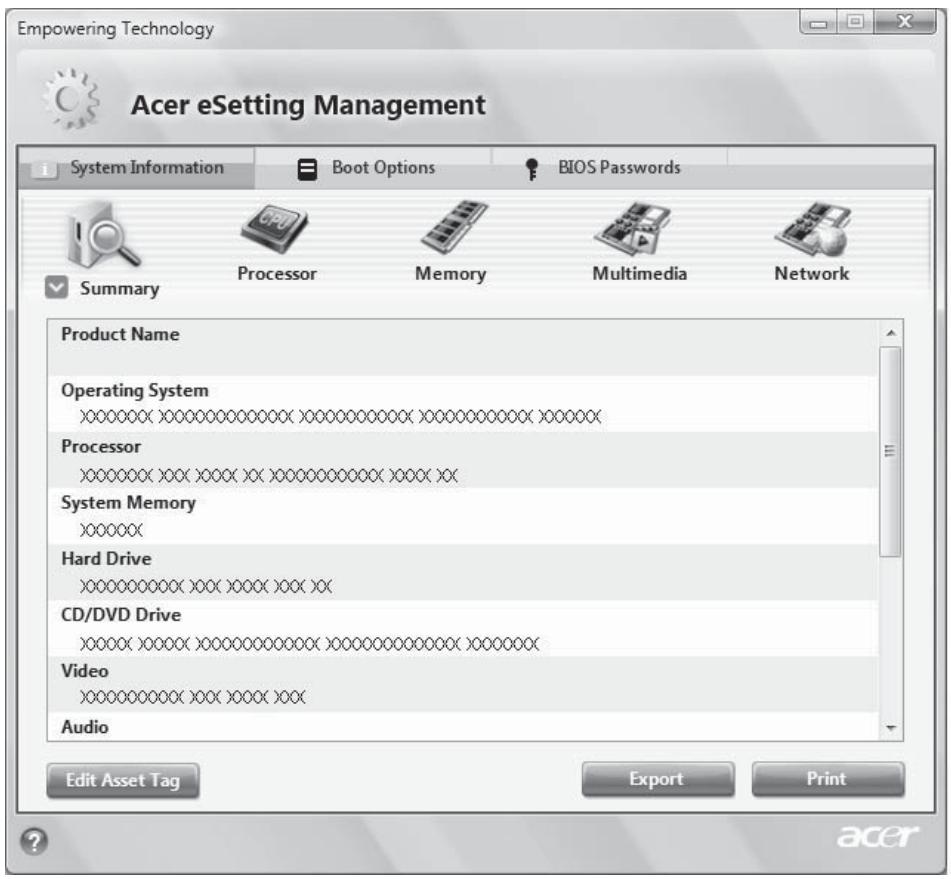Click the Print button
This screenshot has width=951, height=879.
tap(828, 779)
